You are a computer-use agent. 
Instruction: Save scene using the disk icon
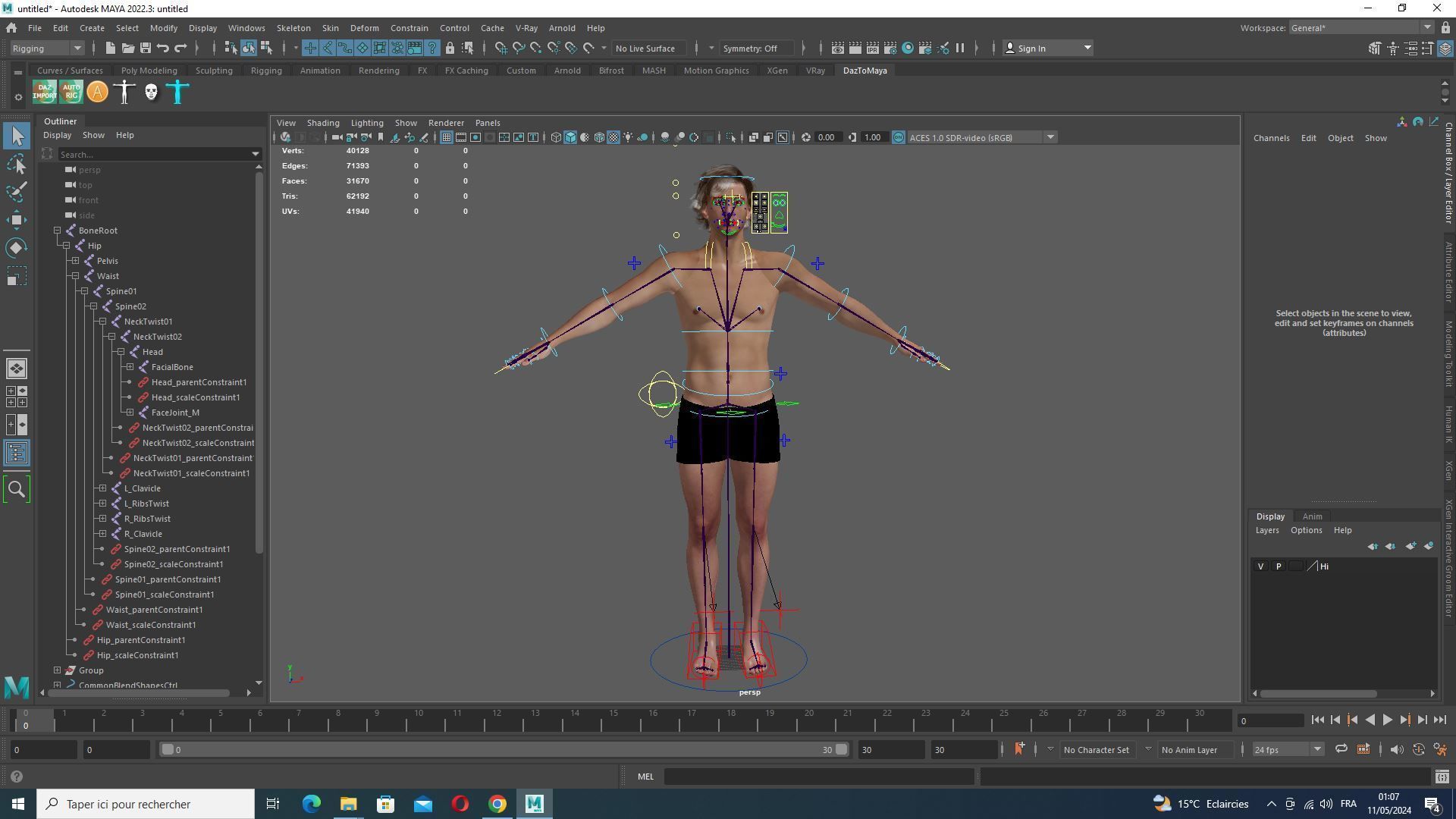[145, 48]
